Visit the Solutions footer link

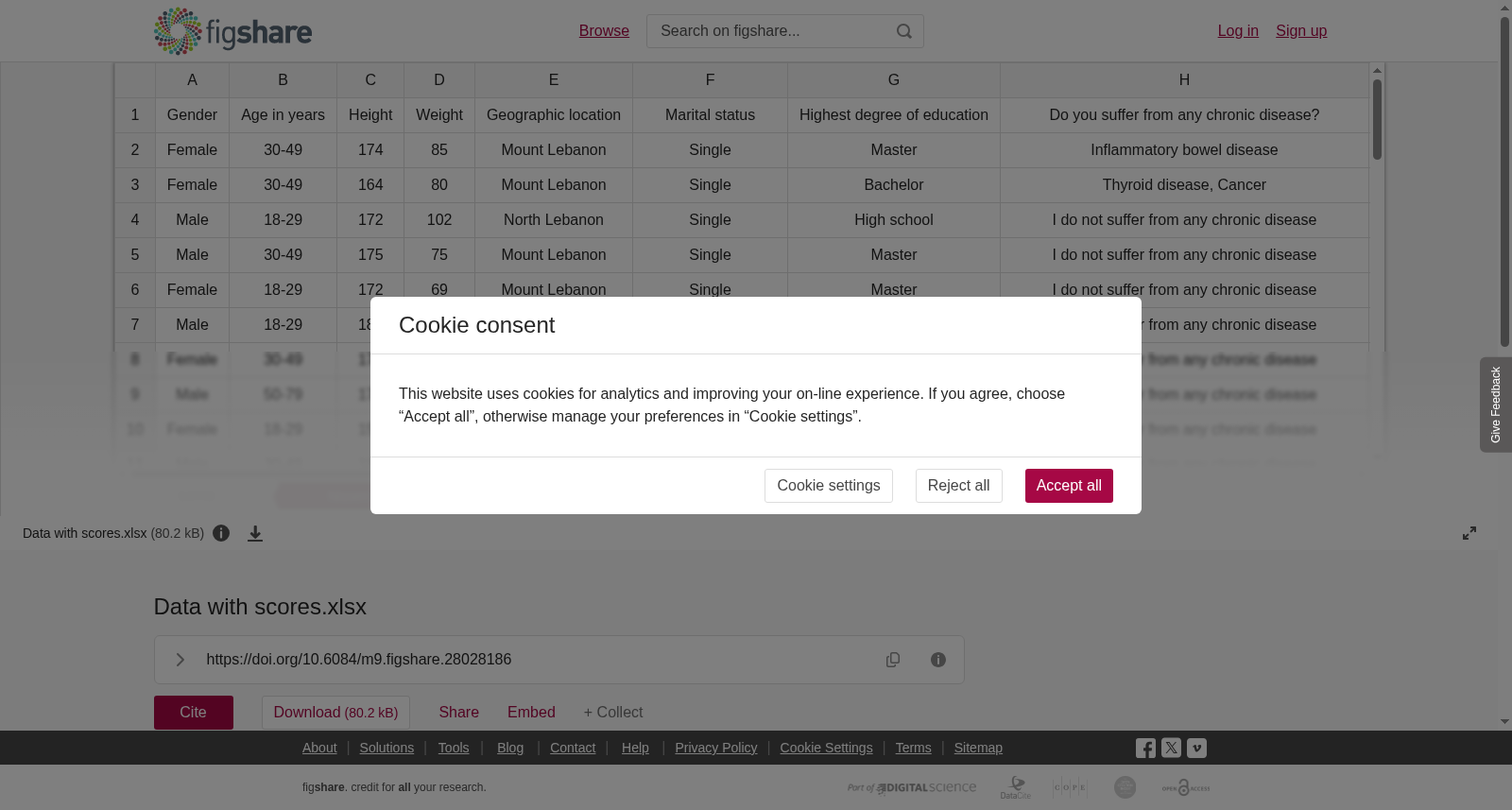click(x=387, y=748)
